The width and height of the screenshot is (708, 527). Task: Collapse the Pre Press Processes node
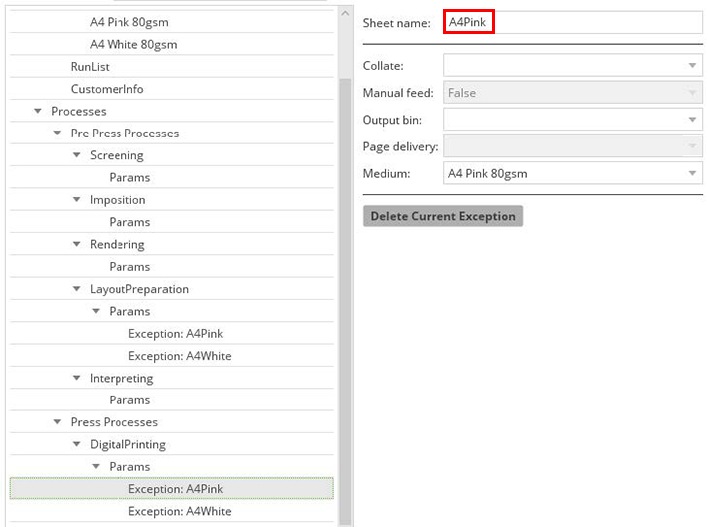[x=57, y=133]
